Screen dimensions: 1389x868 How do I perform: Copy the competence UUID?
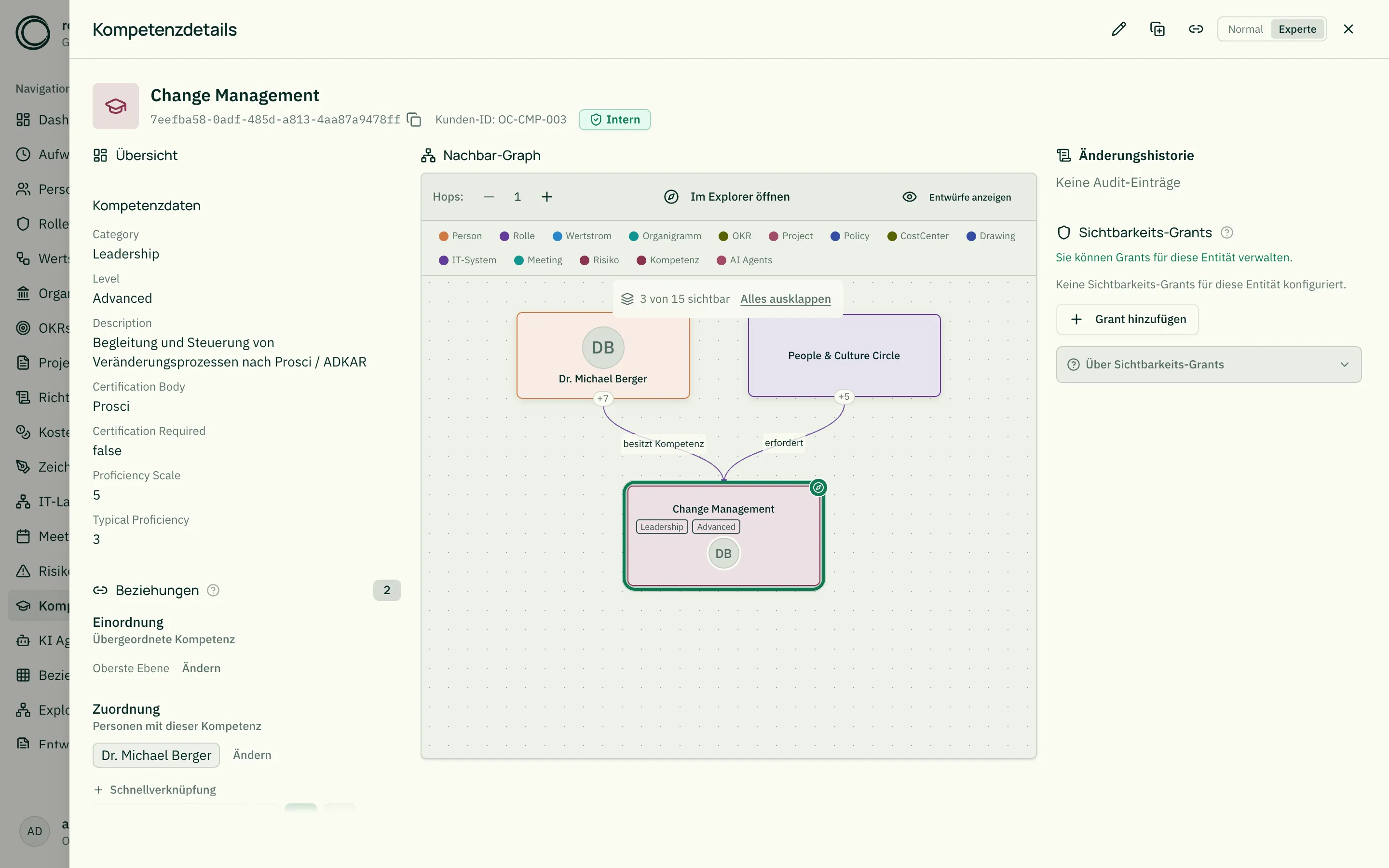(414, 120)
